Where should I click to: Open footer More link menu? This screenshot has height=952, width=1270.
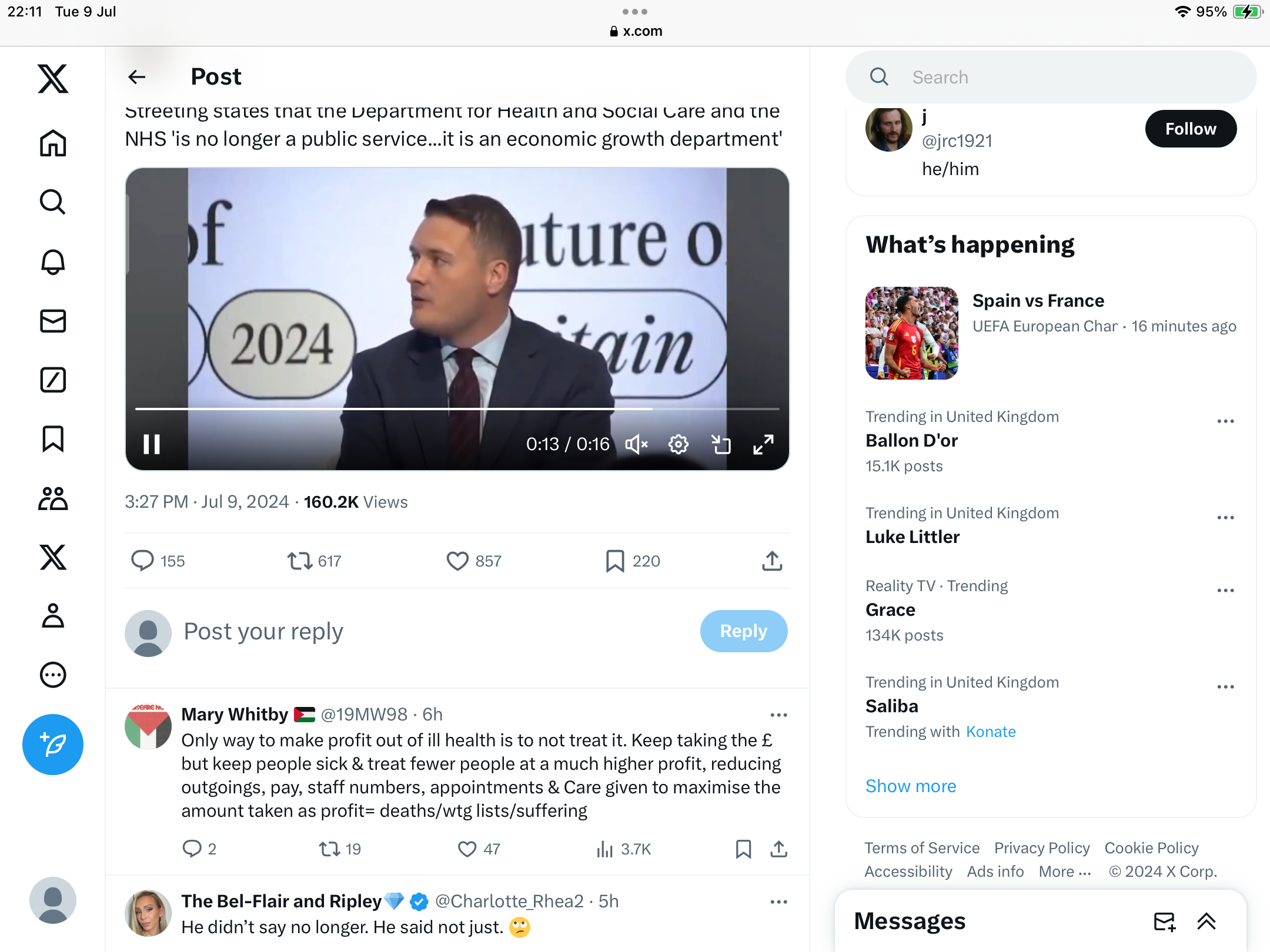click(x=1065, y=871)
